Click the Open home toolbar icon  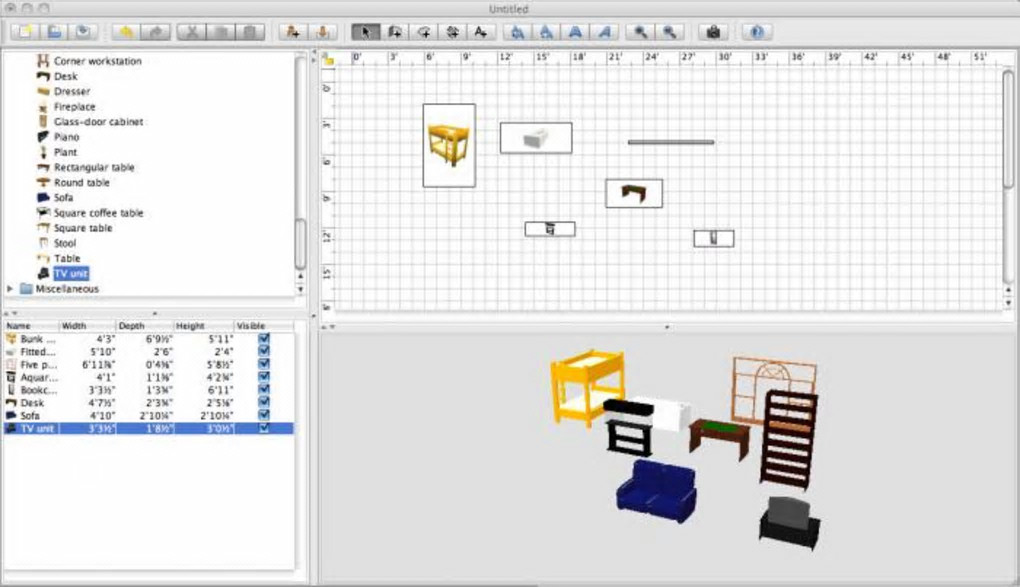[x=54, y=32]
